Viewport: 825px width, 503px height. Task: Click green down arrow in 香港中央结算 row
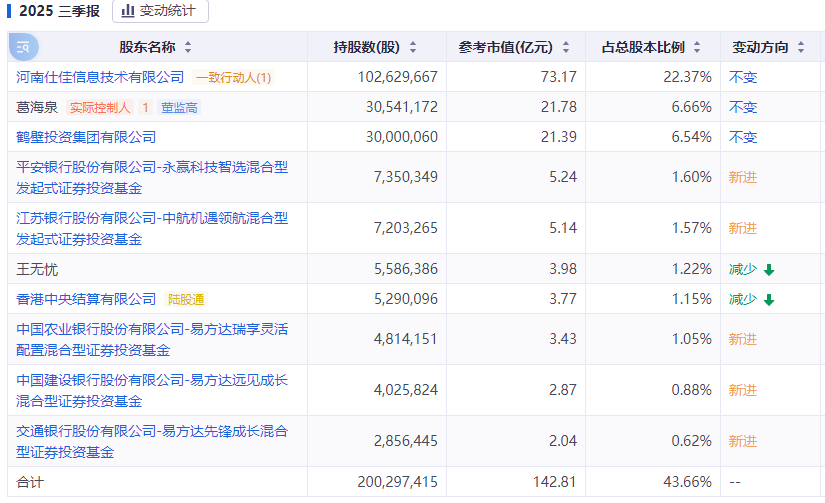coord(769,299)
